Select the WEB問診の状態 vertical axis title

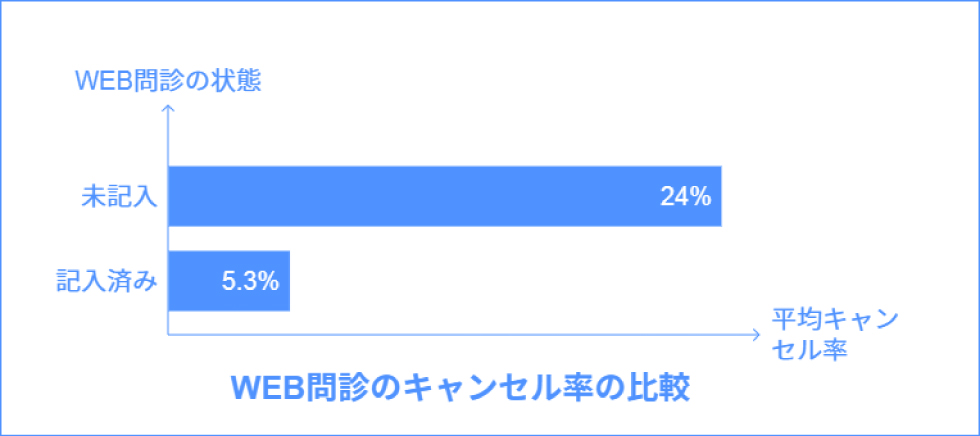coord(168,82)
